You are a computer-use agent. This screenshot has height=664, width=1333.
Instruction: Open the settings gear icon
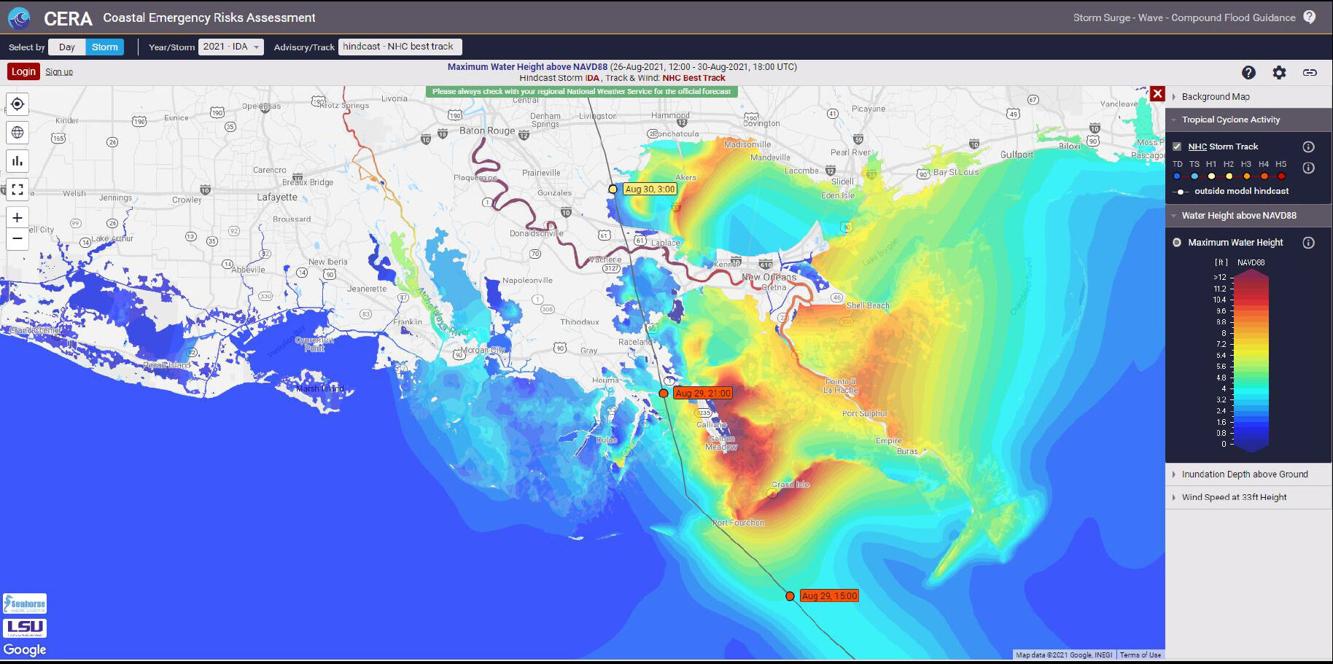click(x=1278, y=72)
